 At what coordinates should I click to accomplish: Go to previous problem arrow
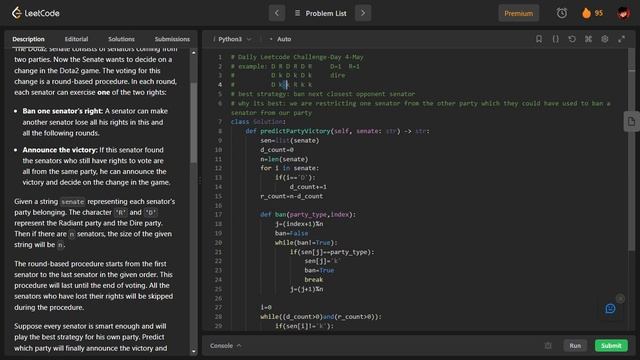277,13
